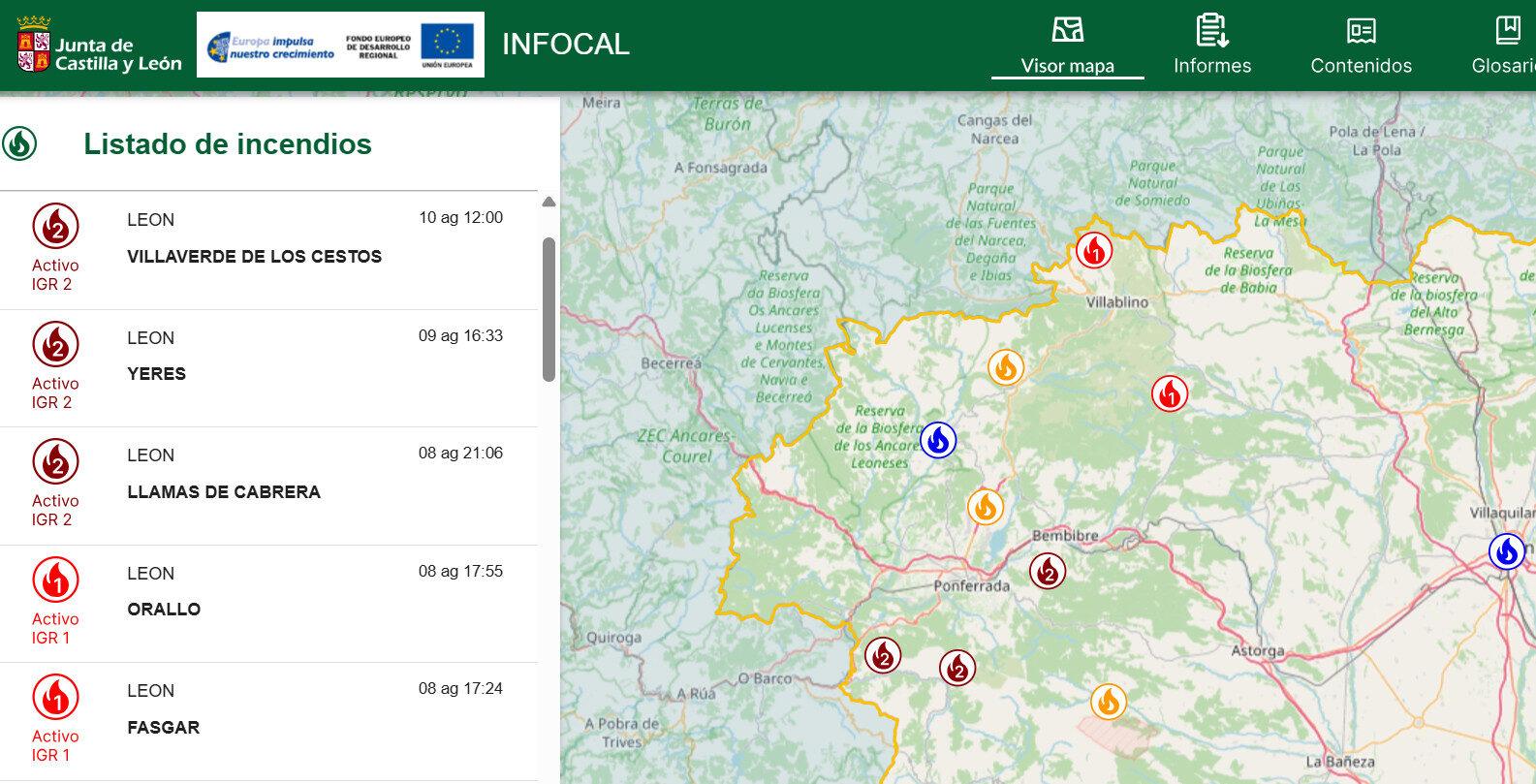Click the Junta de Castilla y León logo
Screen dimensions: 1536x784
99,46
